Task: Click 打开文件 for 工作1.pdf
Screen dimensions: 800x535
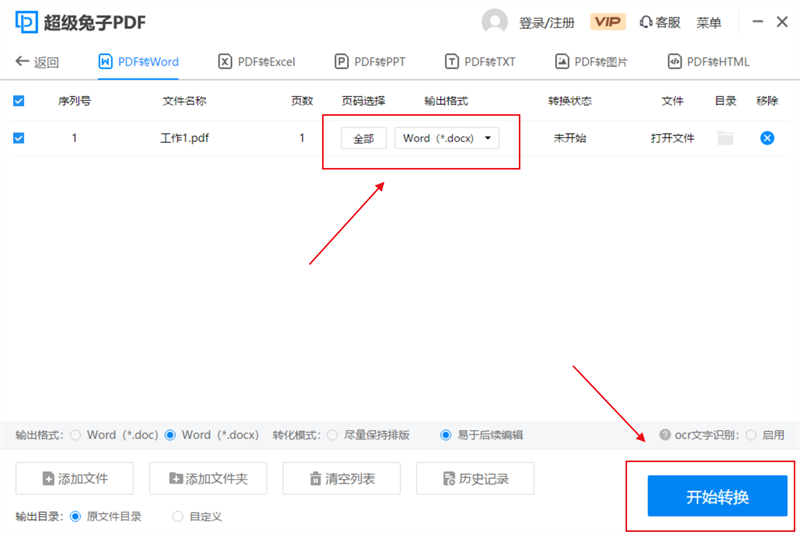Action: coord(672,138)
